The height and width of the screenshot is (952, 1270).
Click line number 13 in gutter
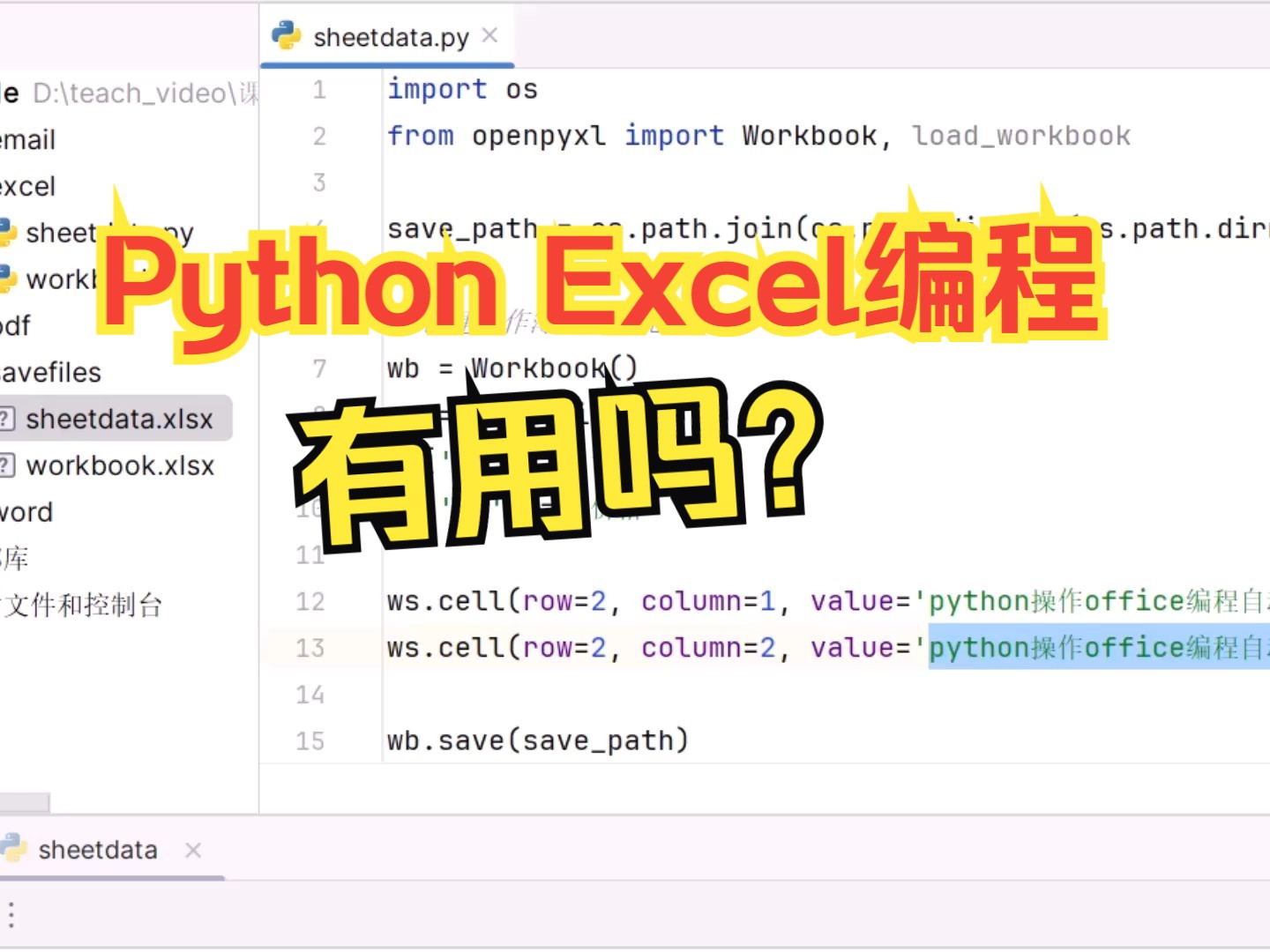[x=310, y=648]
